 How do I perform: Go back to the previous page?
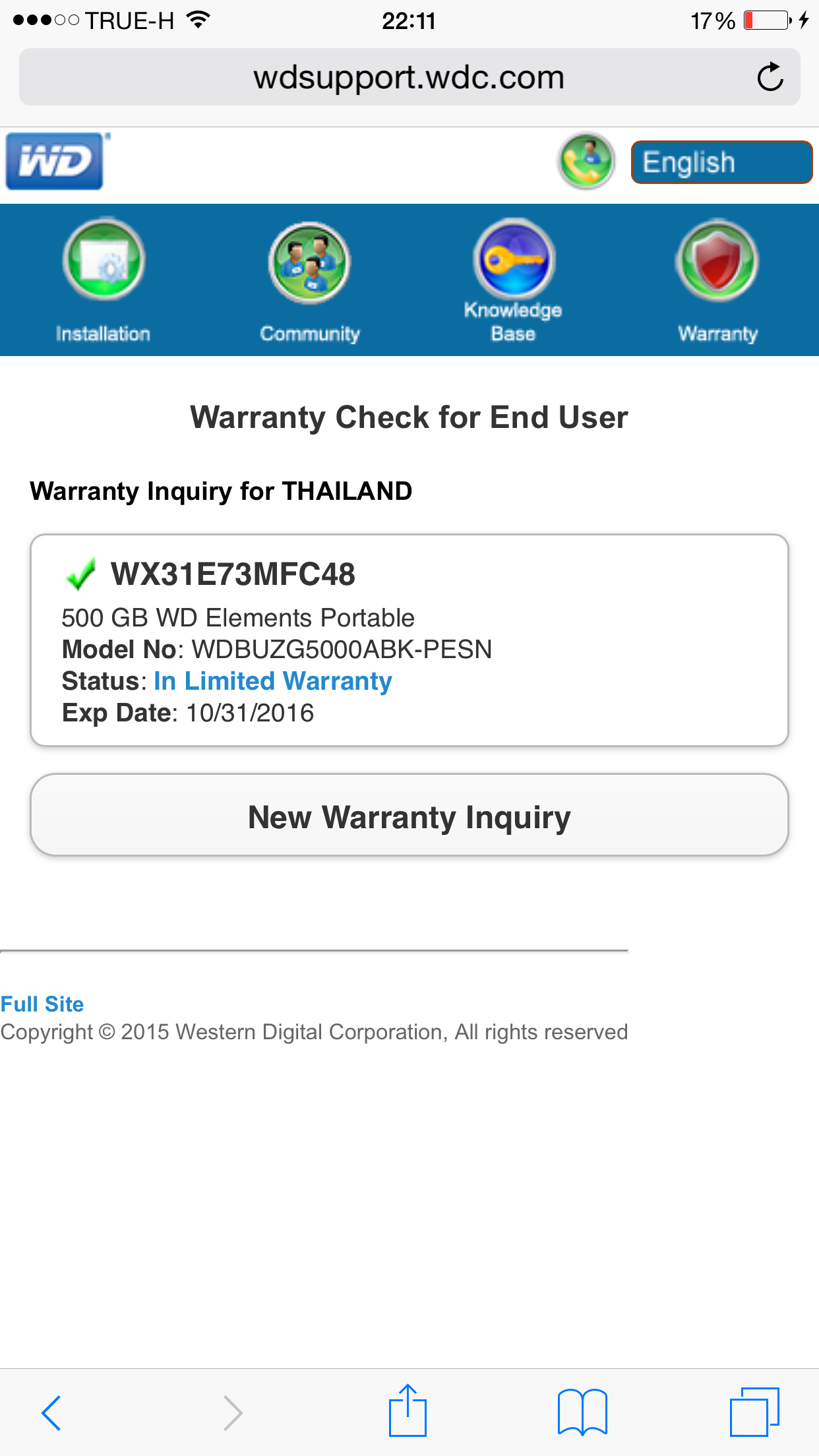pyautogui.click(x=51, y=1412)
